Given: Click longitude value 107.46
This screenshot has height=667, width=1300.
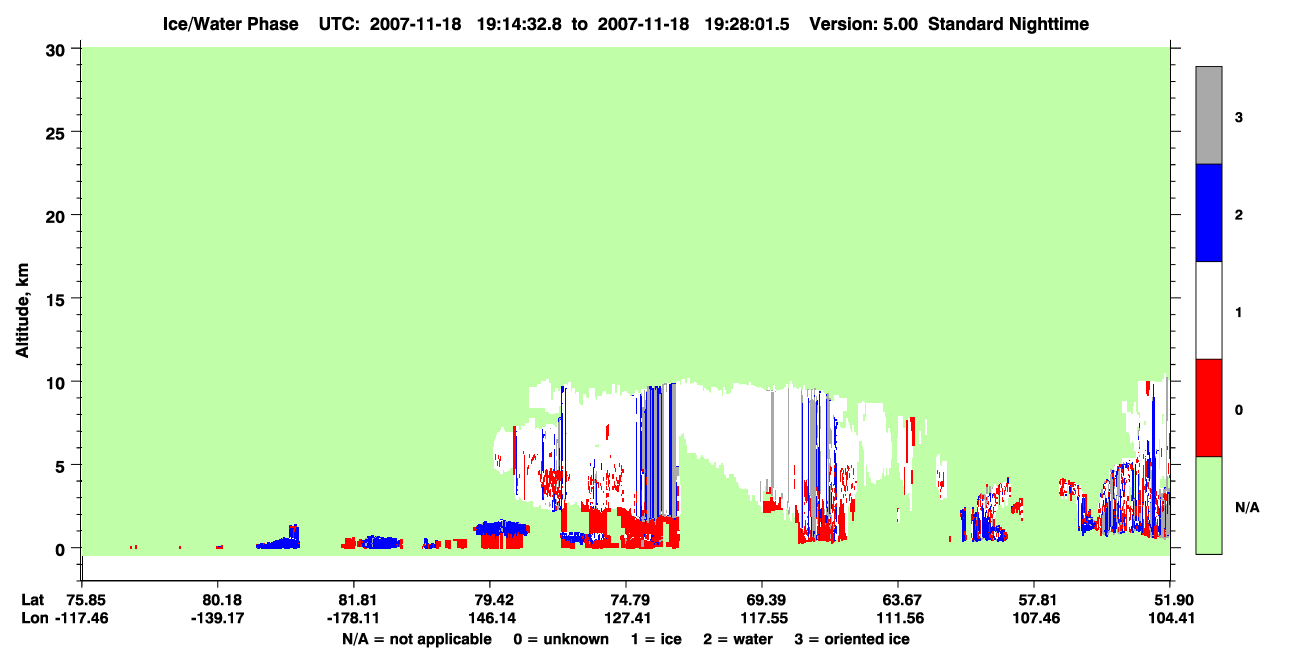Looking at the screenshot, I should 1034,619.
